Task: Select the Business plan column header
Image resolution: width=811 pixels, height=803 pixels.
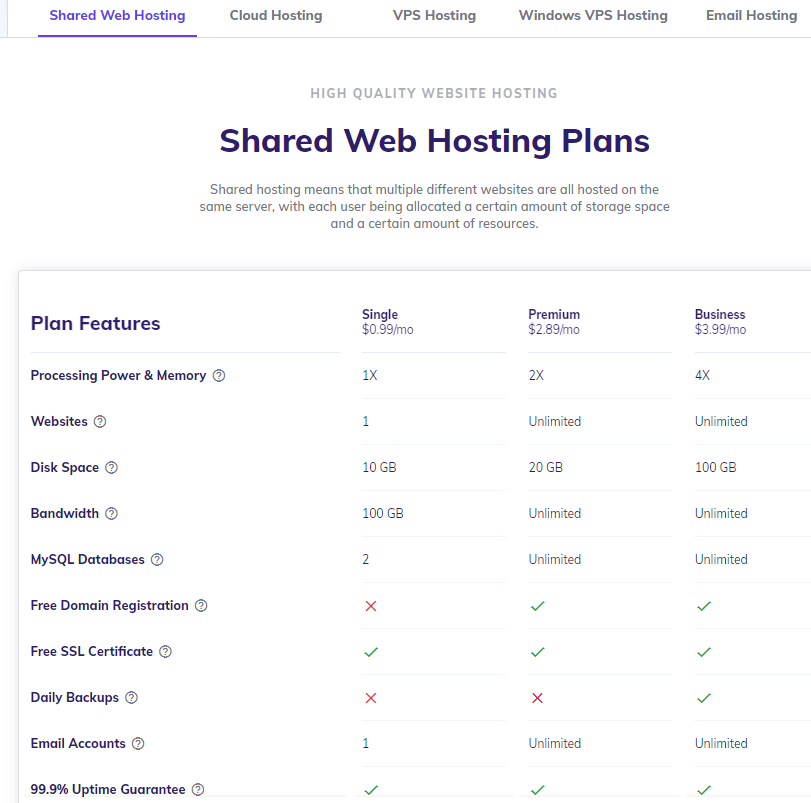Action: coord(720,314)
